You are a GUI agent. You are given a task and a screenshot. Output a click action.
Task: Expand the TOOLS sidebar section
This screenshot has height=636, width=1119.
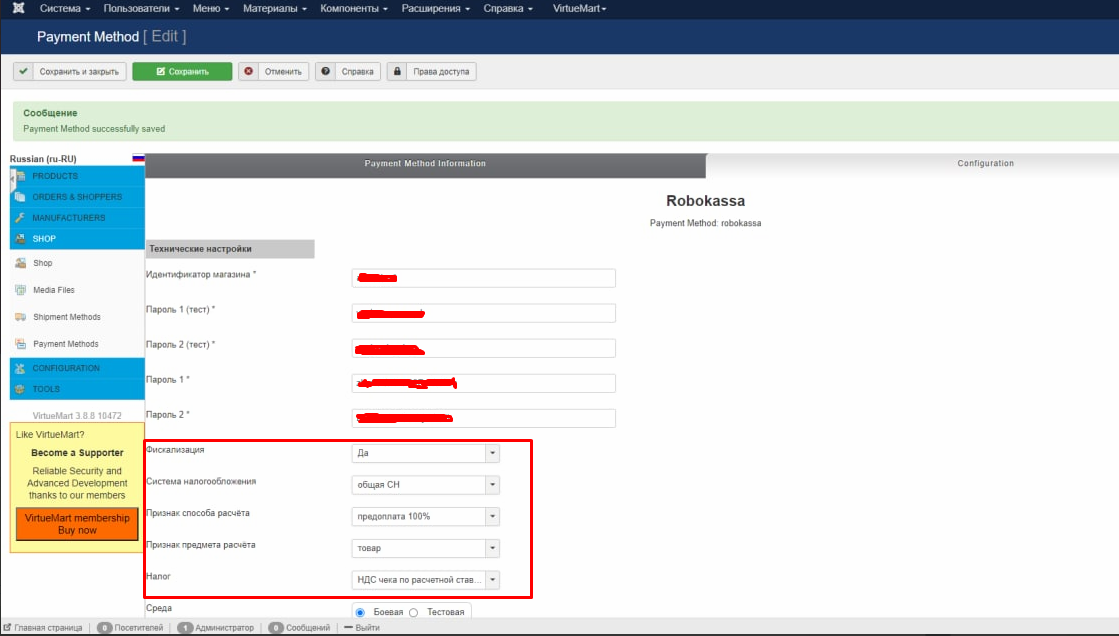pos(77,389)
